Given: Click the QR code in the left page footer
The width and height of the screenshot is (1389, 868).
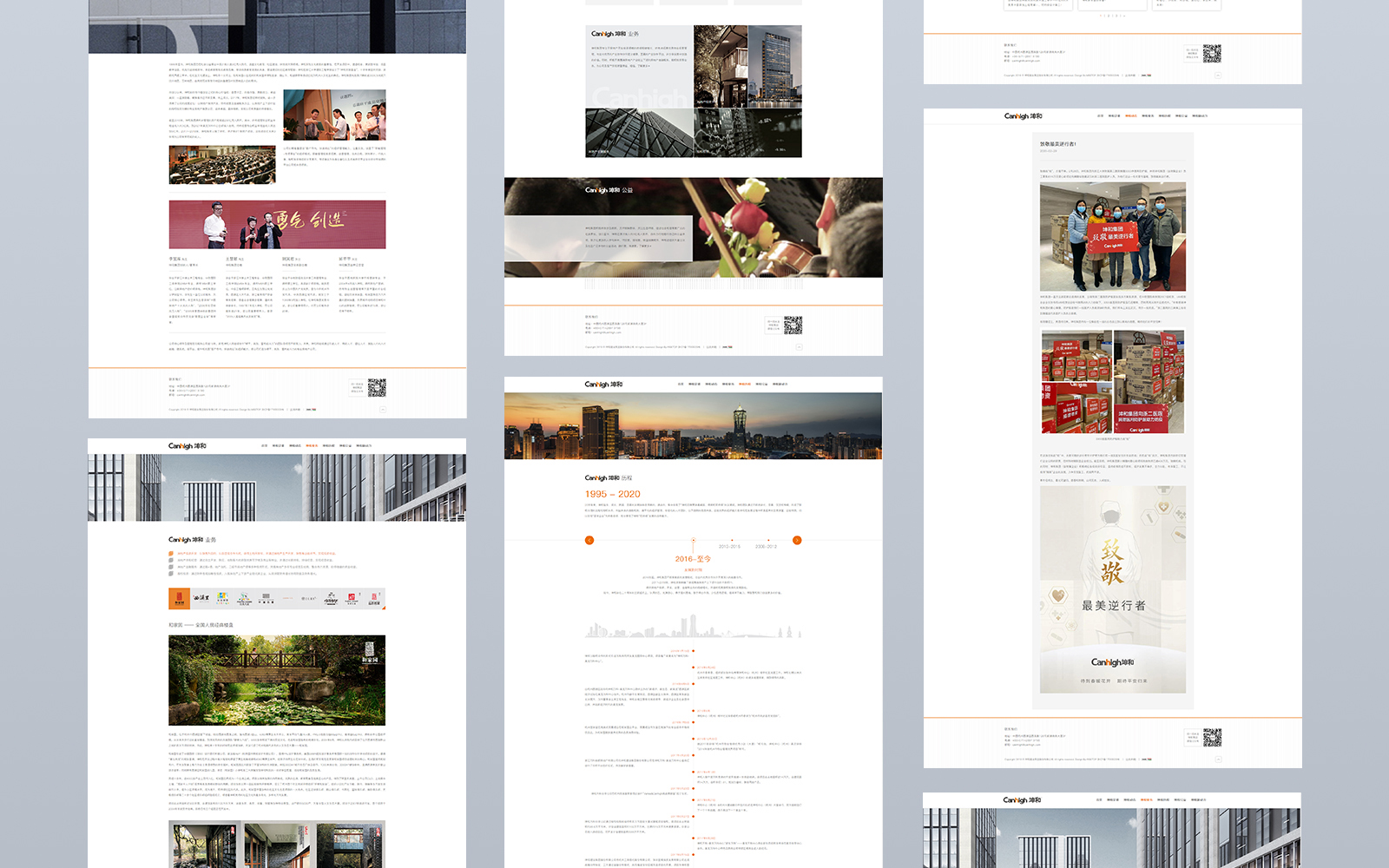Looking at the screenshot, I should coord(377,387).
